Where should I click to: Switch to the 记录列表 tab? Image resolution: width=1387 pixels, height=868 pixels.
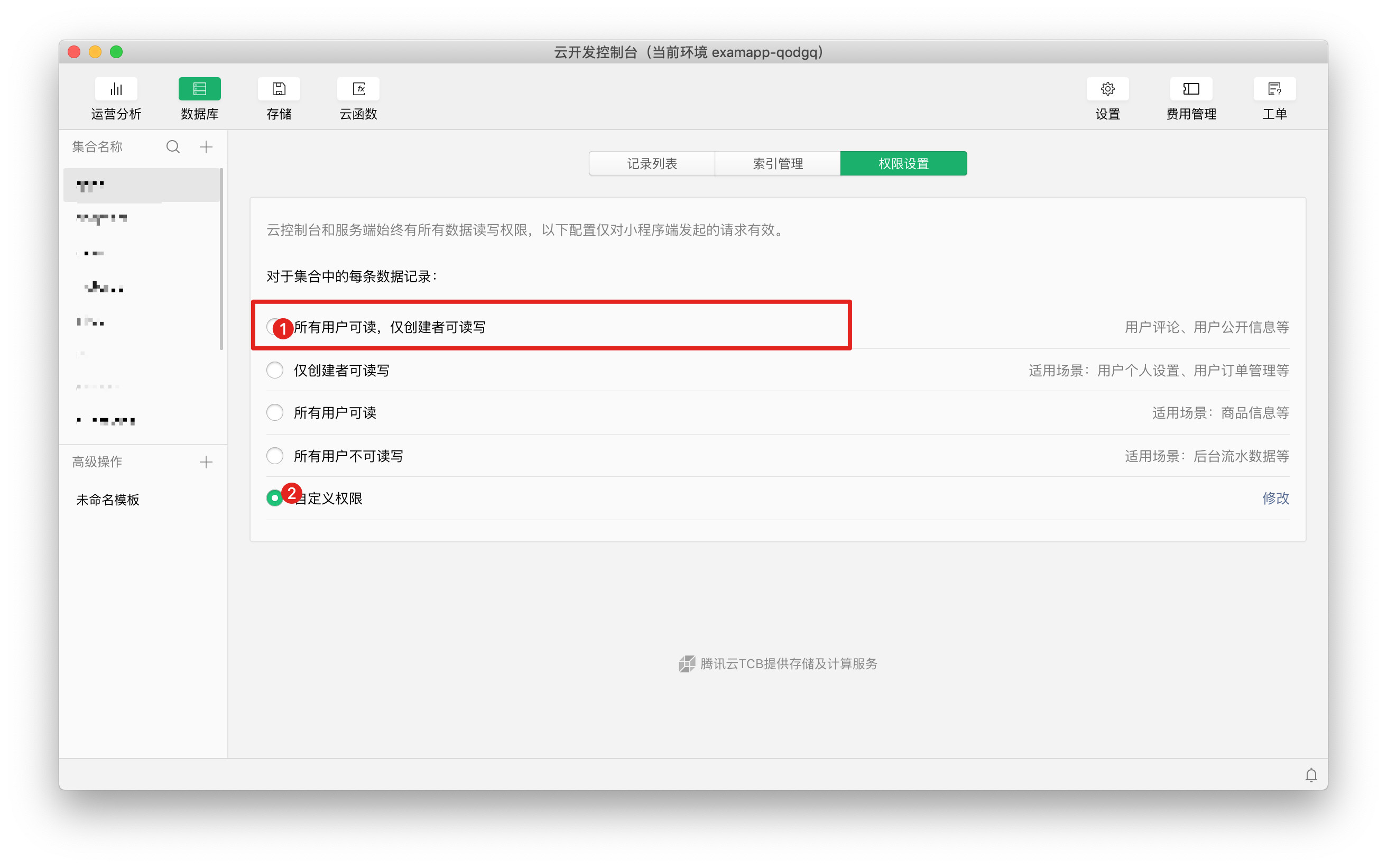(x=651, y=164)
